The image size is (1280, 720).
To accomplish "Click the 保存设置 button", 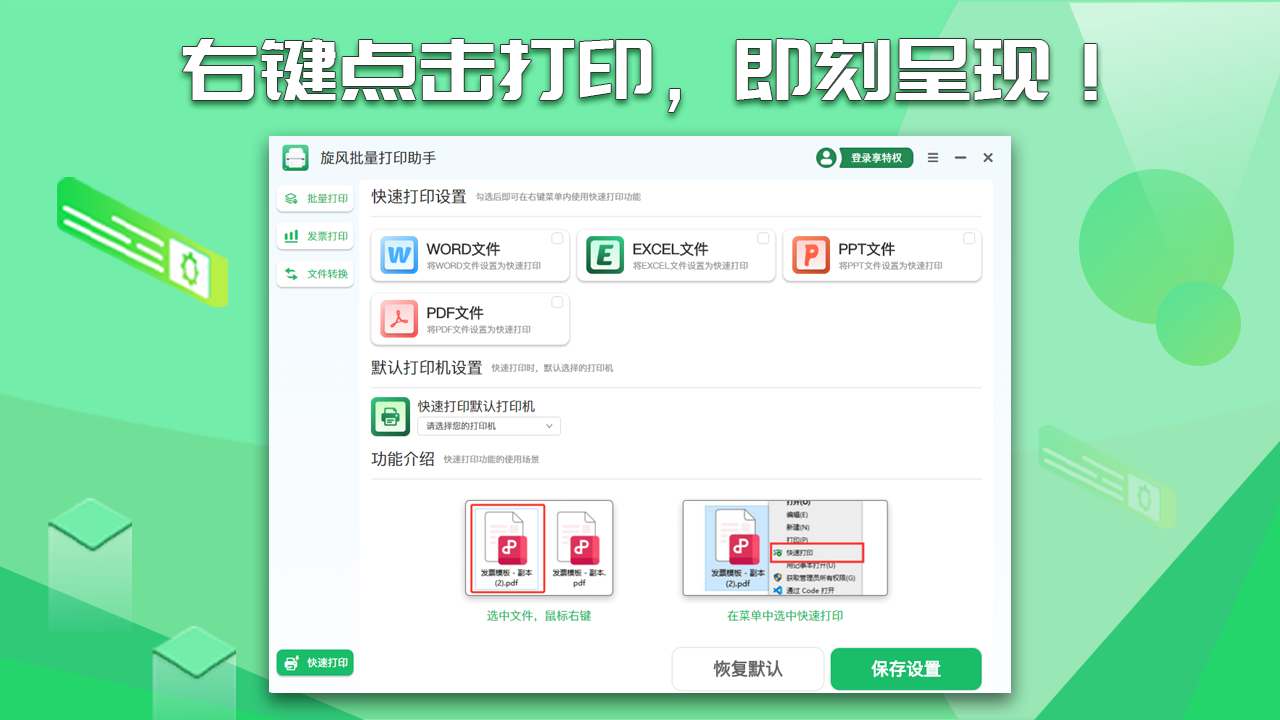I will point(905,668).
